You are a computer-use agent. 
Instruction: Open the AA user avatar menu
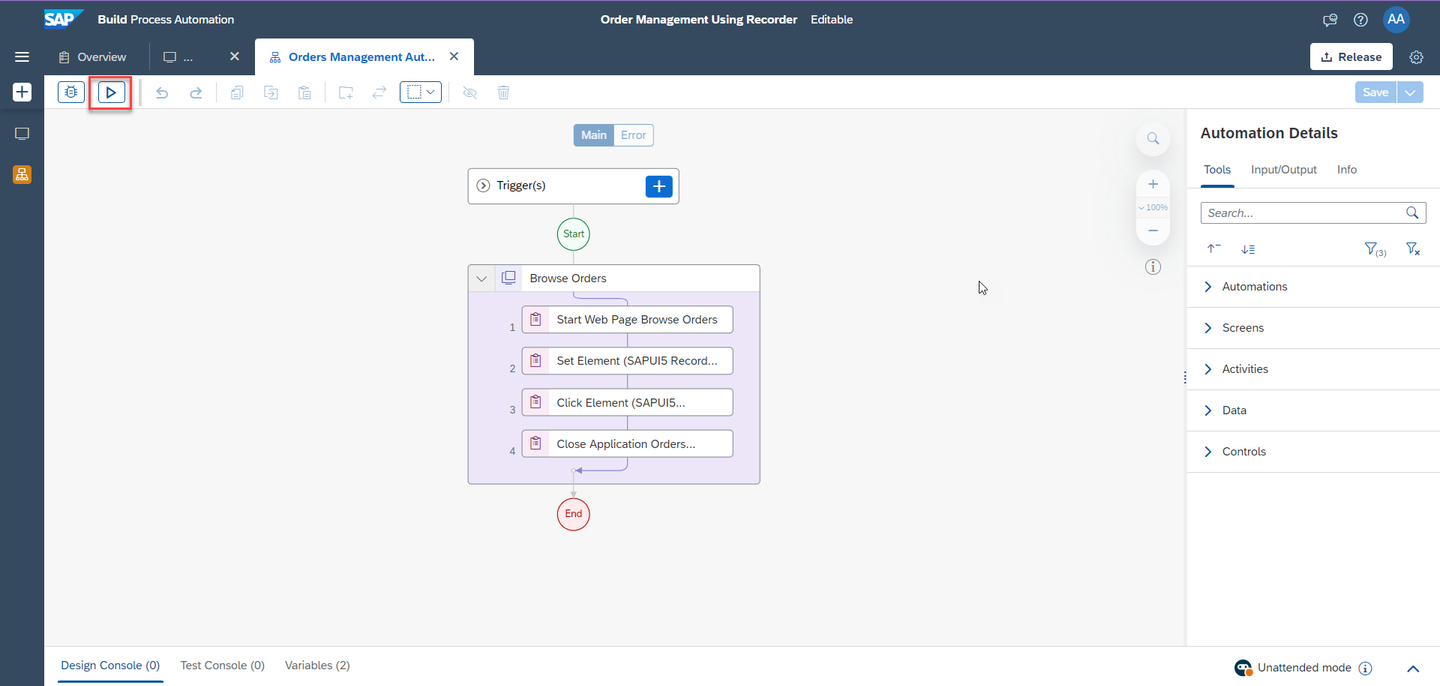1396,19
